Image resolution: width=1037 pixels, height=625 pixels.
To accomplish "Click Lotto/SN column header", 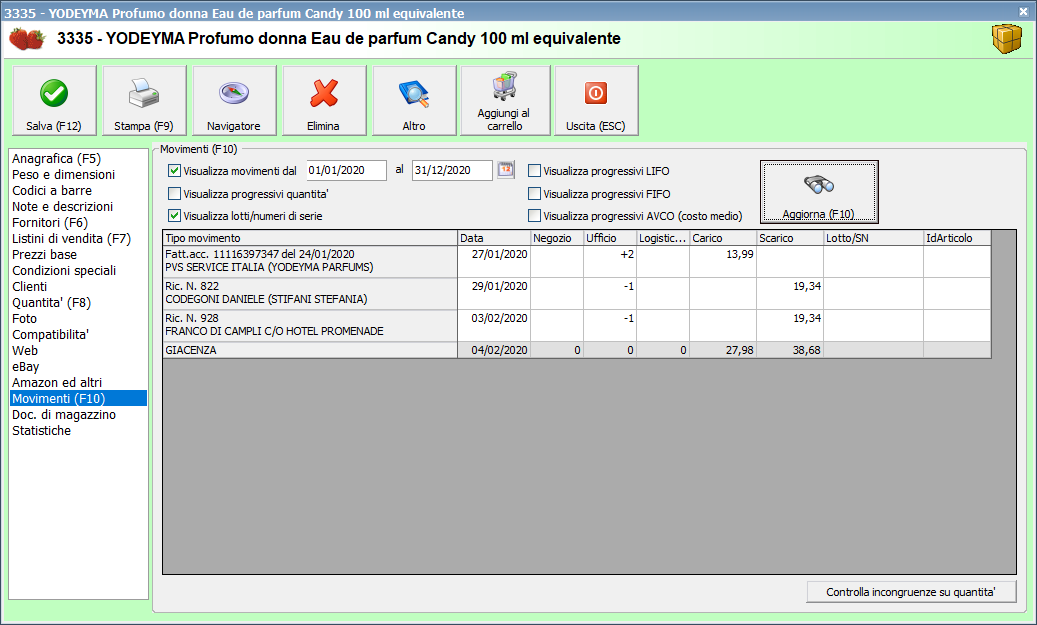I will [873, 238].
